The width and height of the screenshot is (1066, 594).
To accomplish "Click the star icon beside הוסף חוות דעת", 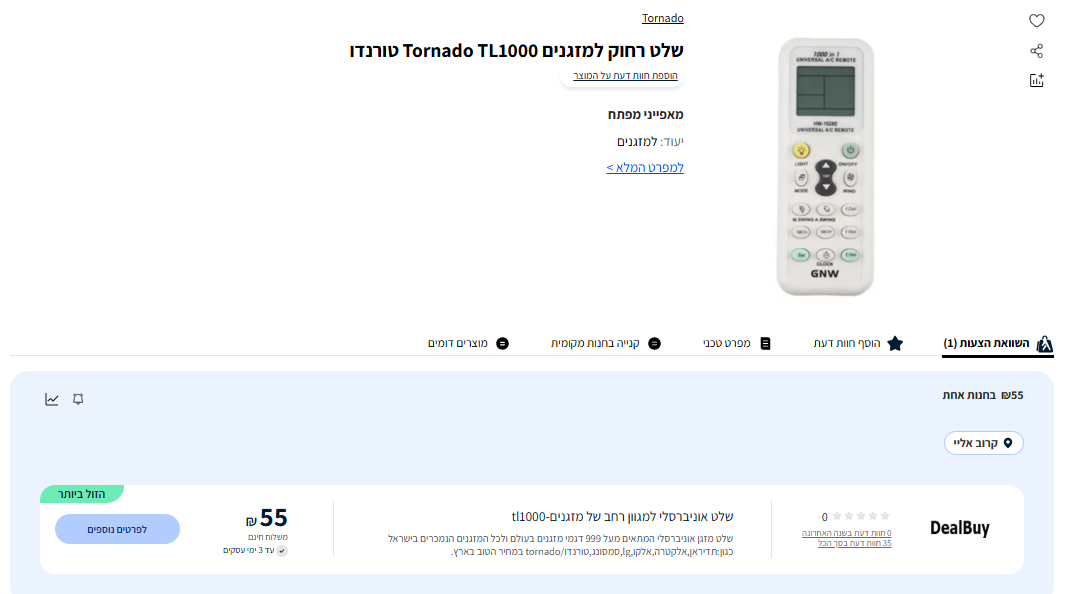I will click(895, 343).
